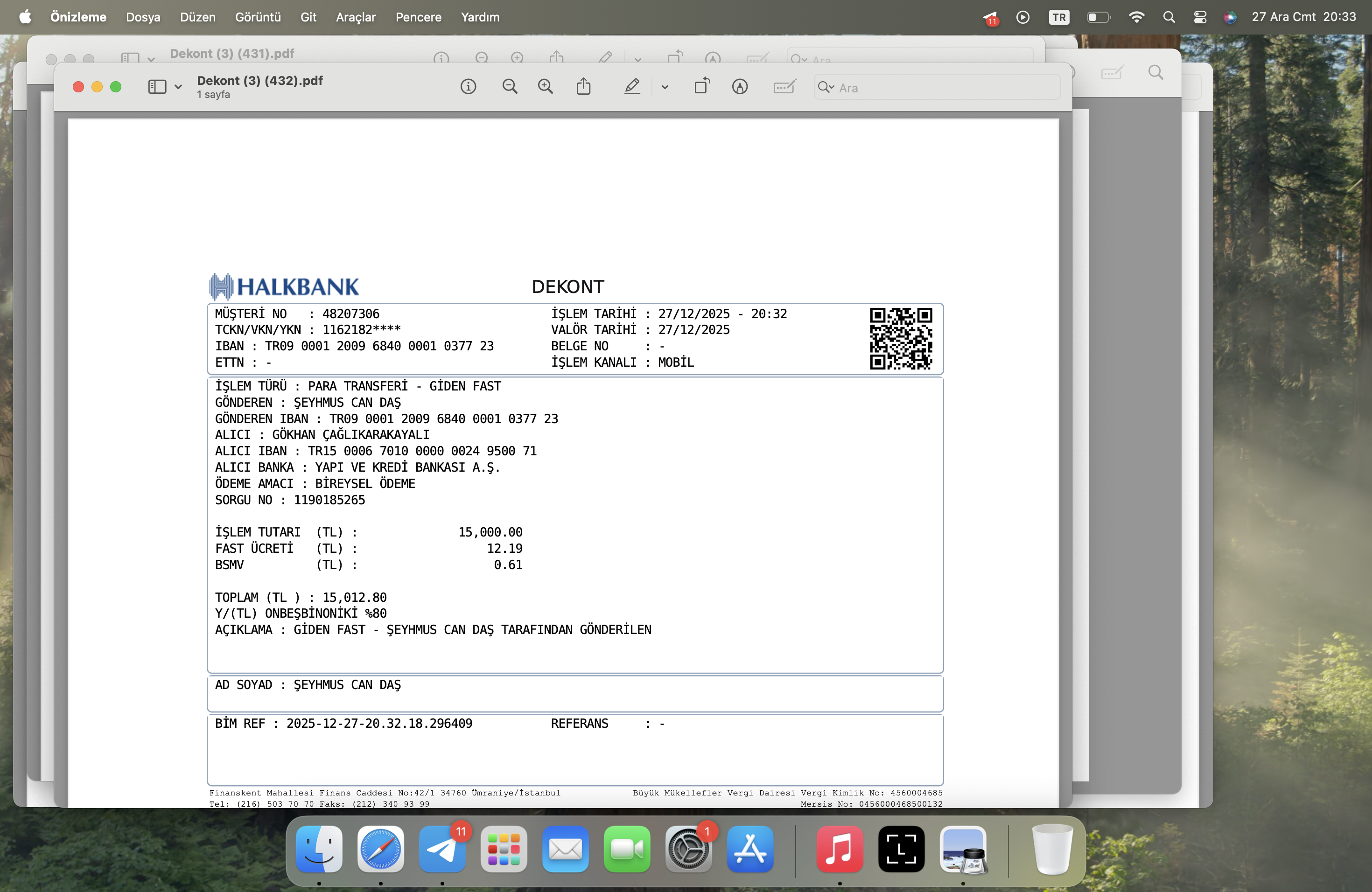Click the DEKONT heading
Image resolution: width=1372 pixels, height=892 pixels.
coord(568,286)
